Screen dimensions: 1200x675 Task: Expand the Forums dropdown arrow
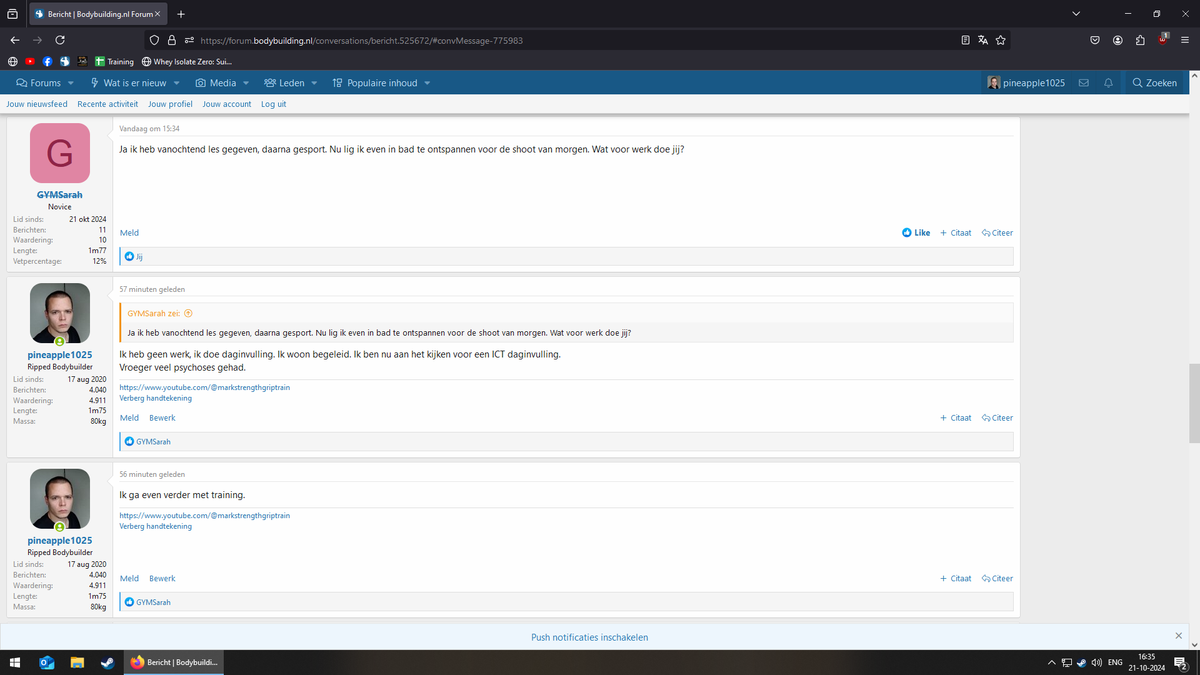(71, 83)
